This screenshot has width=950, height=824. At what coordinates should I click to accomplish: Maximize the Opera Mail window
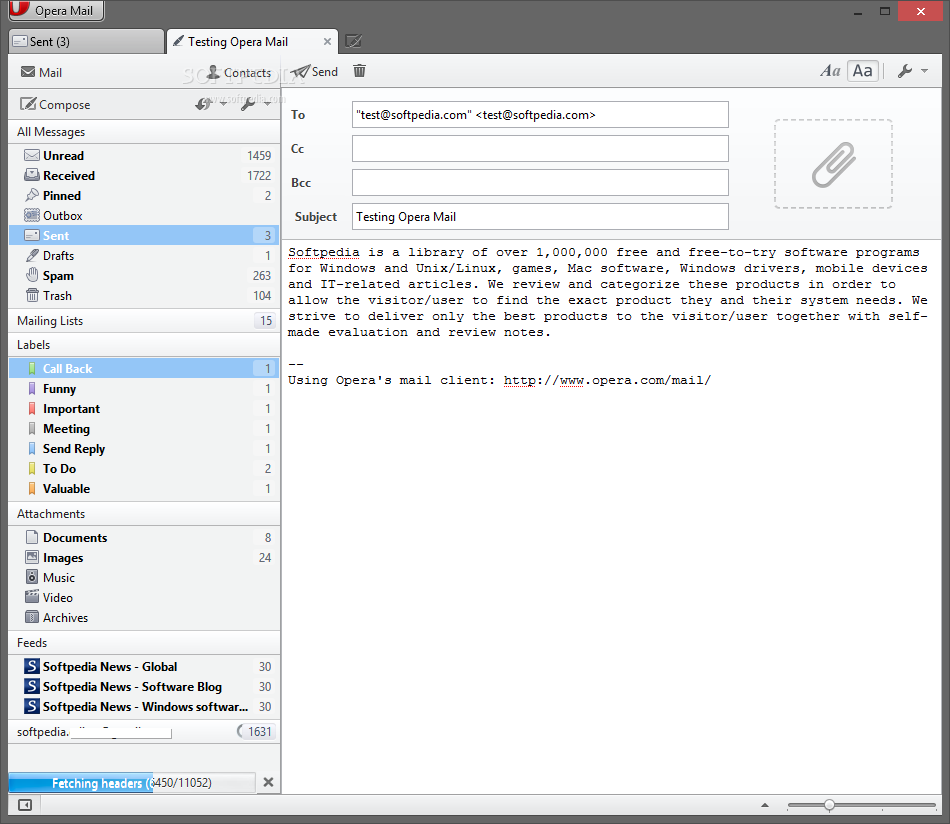(885, 12)
